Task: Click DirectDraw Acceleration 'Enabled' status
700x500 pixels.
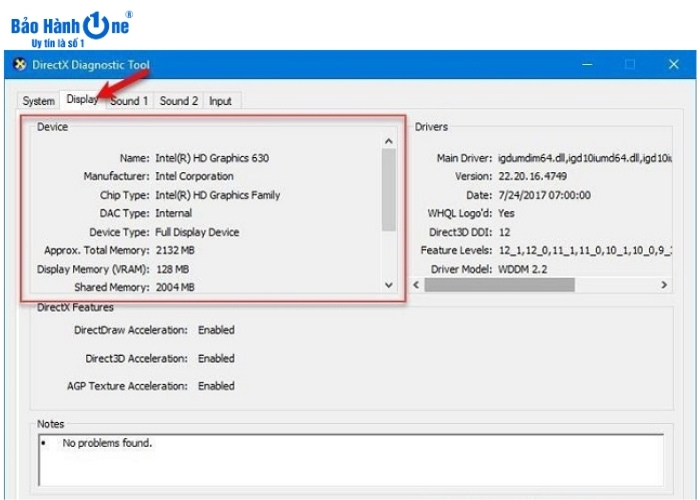Action: pyautogui.click(x=216, y=330)
